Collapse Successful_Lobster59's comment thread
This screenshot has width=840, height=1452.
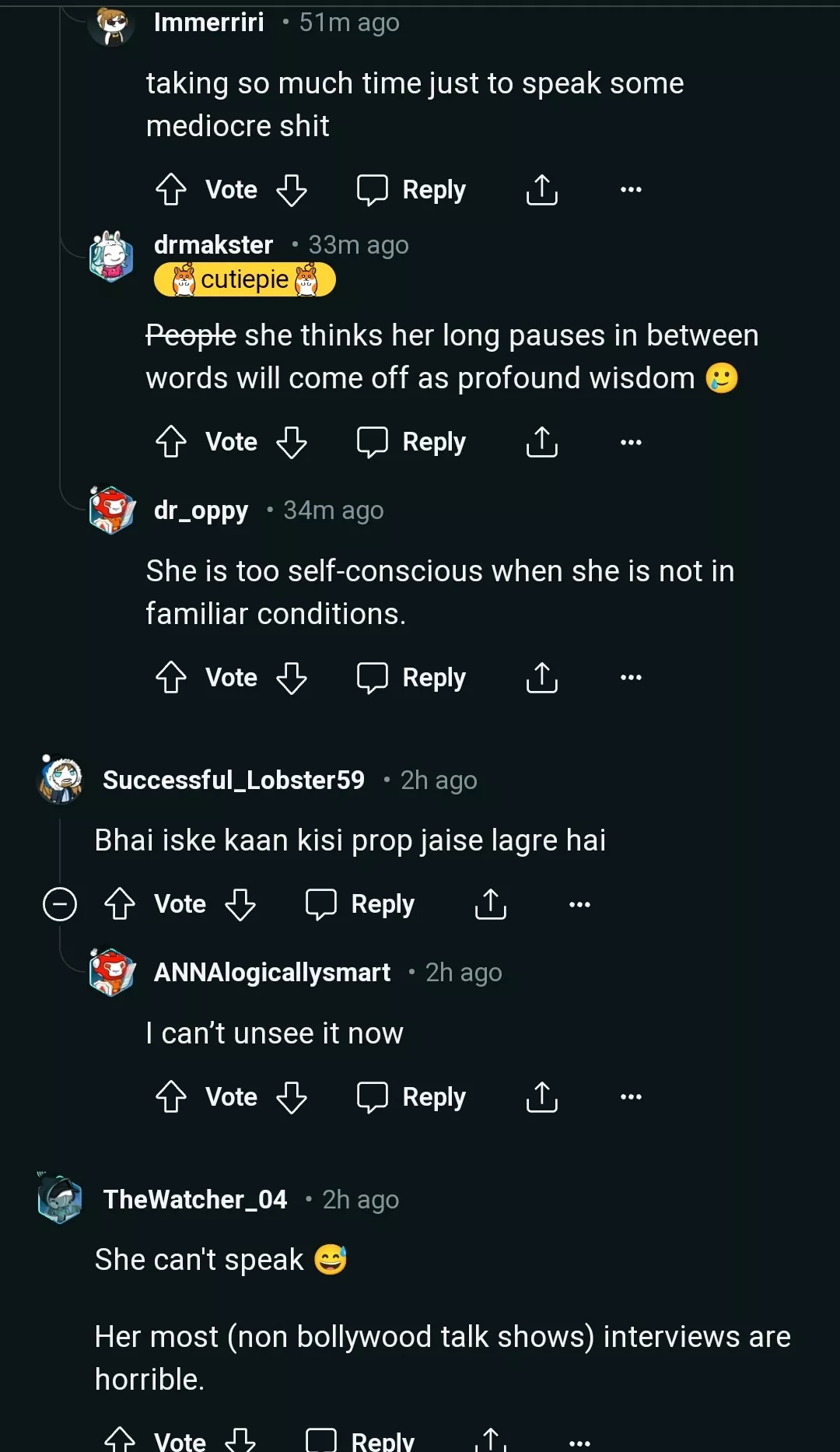[x=60, y=904]
